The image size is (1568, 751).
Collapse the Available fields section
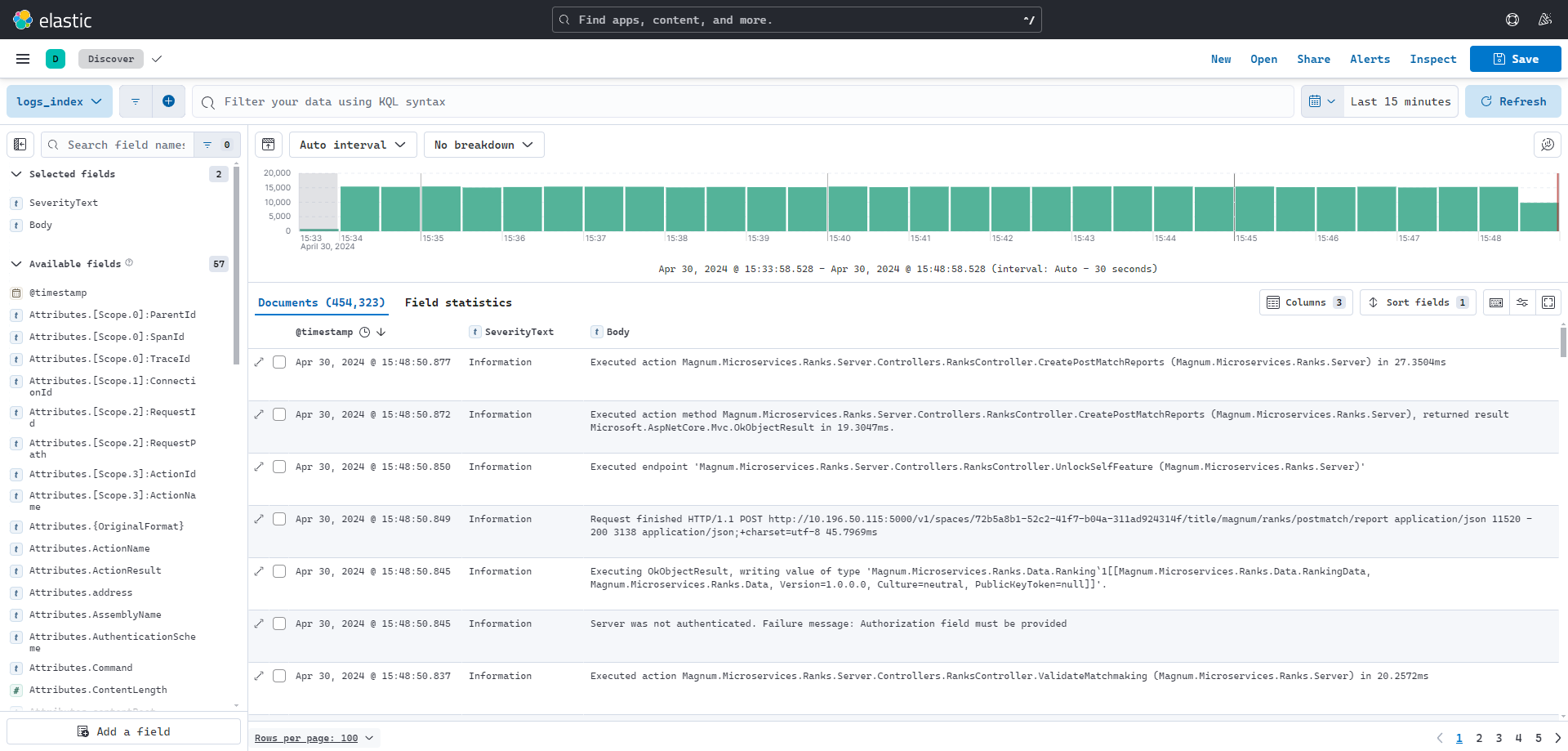click(16, 264)
